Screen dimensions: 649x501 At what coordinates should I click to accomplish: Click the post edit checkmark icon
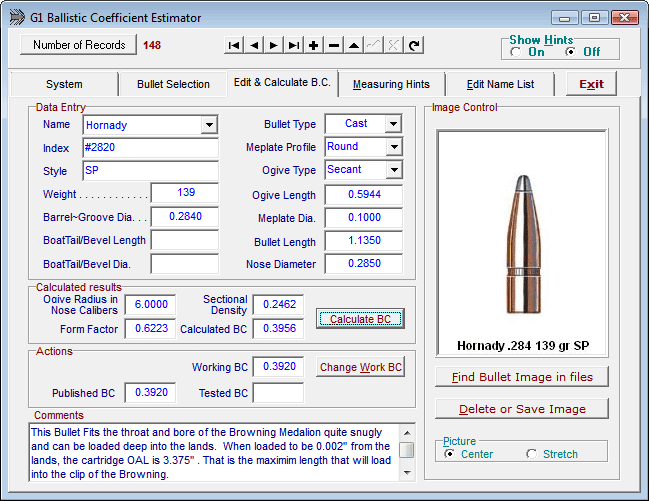point(373,45)
